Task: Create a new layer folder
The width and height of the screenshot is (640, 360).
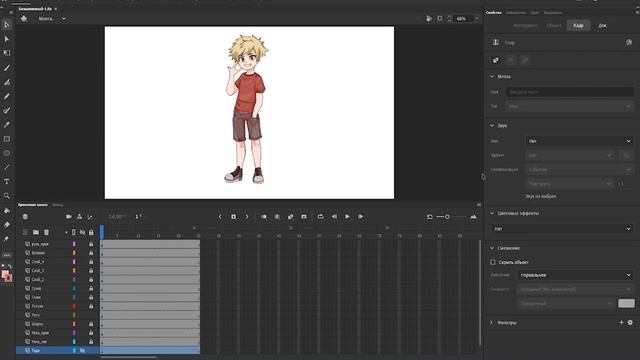Action: (x=36, y=232)
